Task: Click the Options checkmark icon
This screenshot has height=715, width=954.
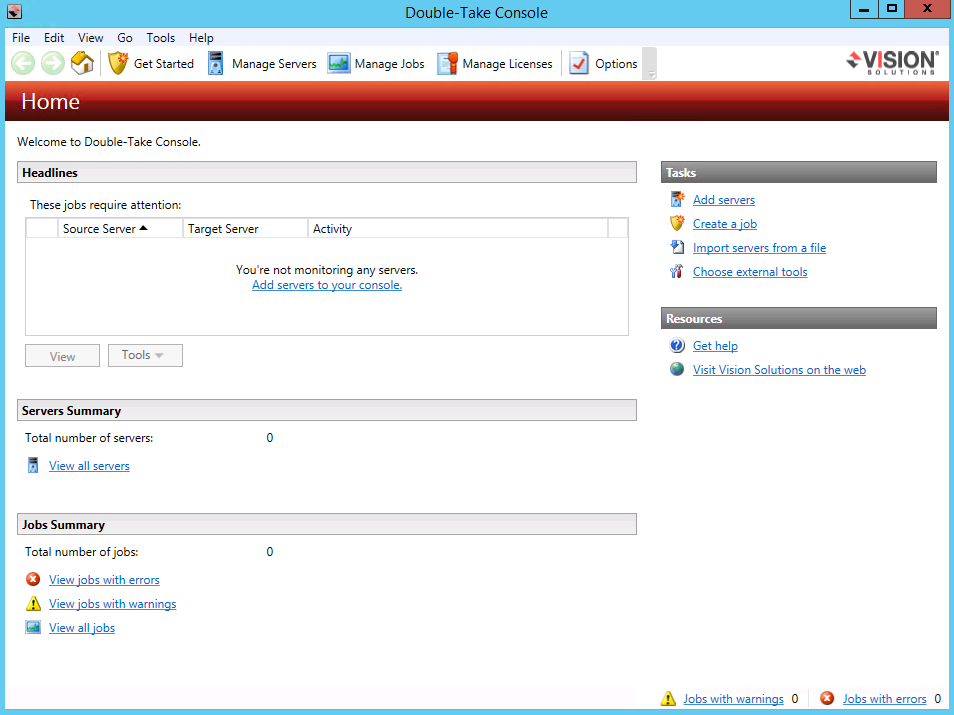Action: (579, 63)
